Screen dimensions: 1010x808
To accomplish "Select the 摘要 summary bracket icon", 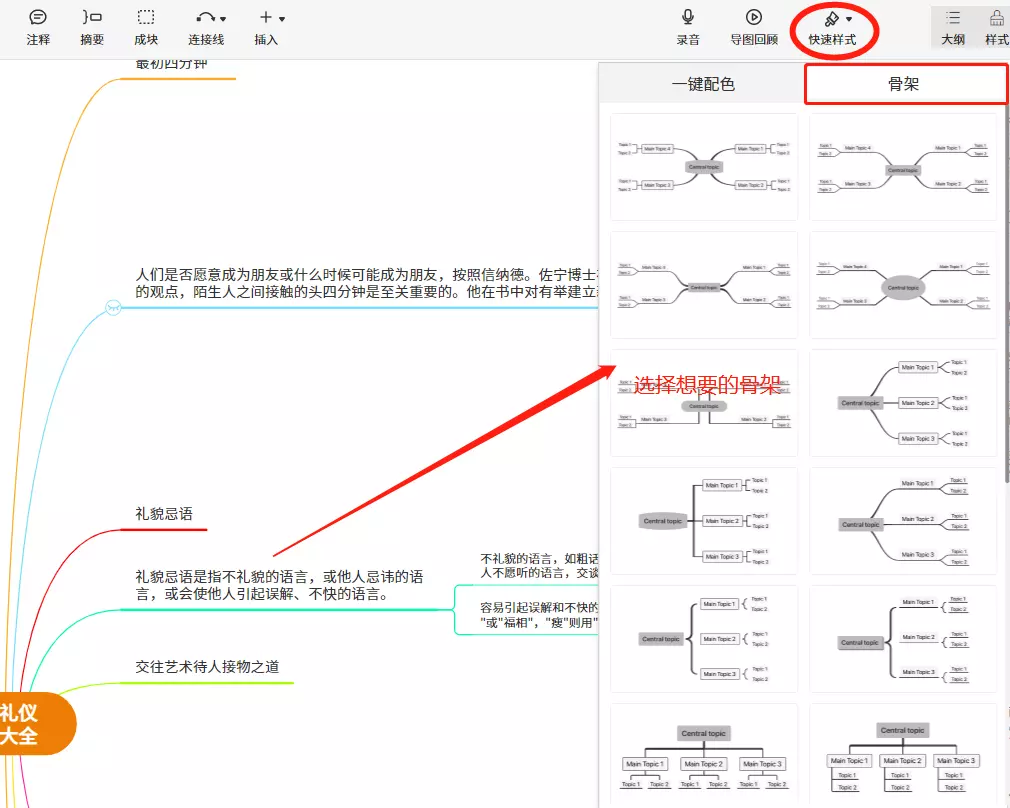I will pos(92,18).
